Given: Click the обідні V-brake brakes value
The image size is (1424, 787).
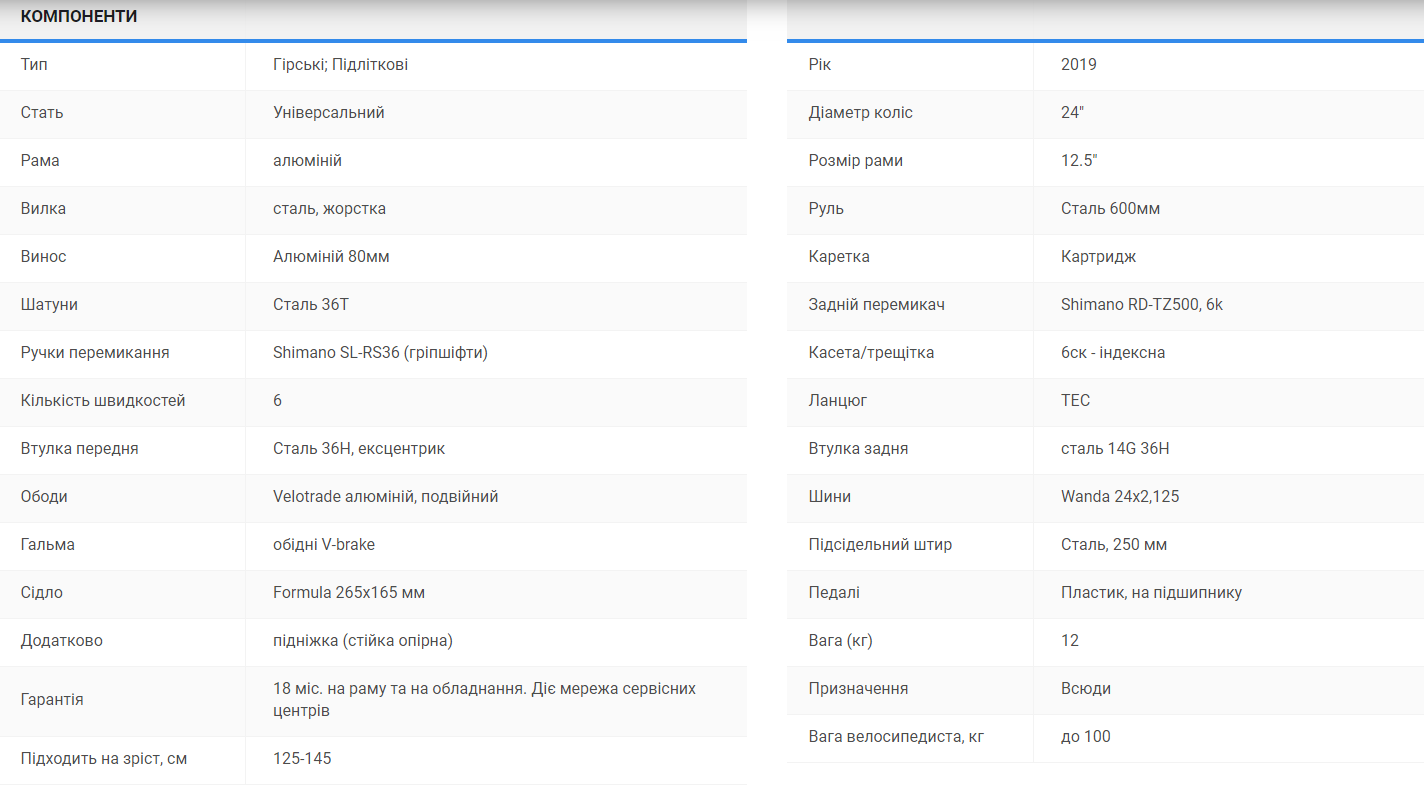Looking at the screenshot, I should [x=324, y=545].
